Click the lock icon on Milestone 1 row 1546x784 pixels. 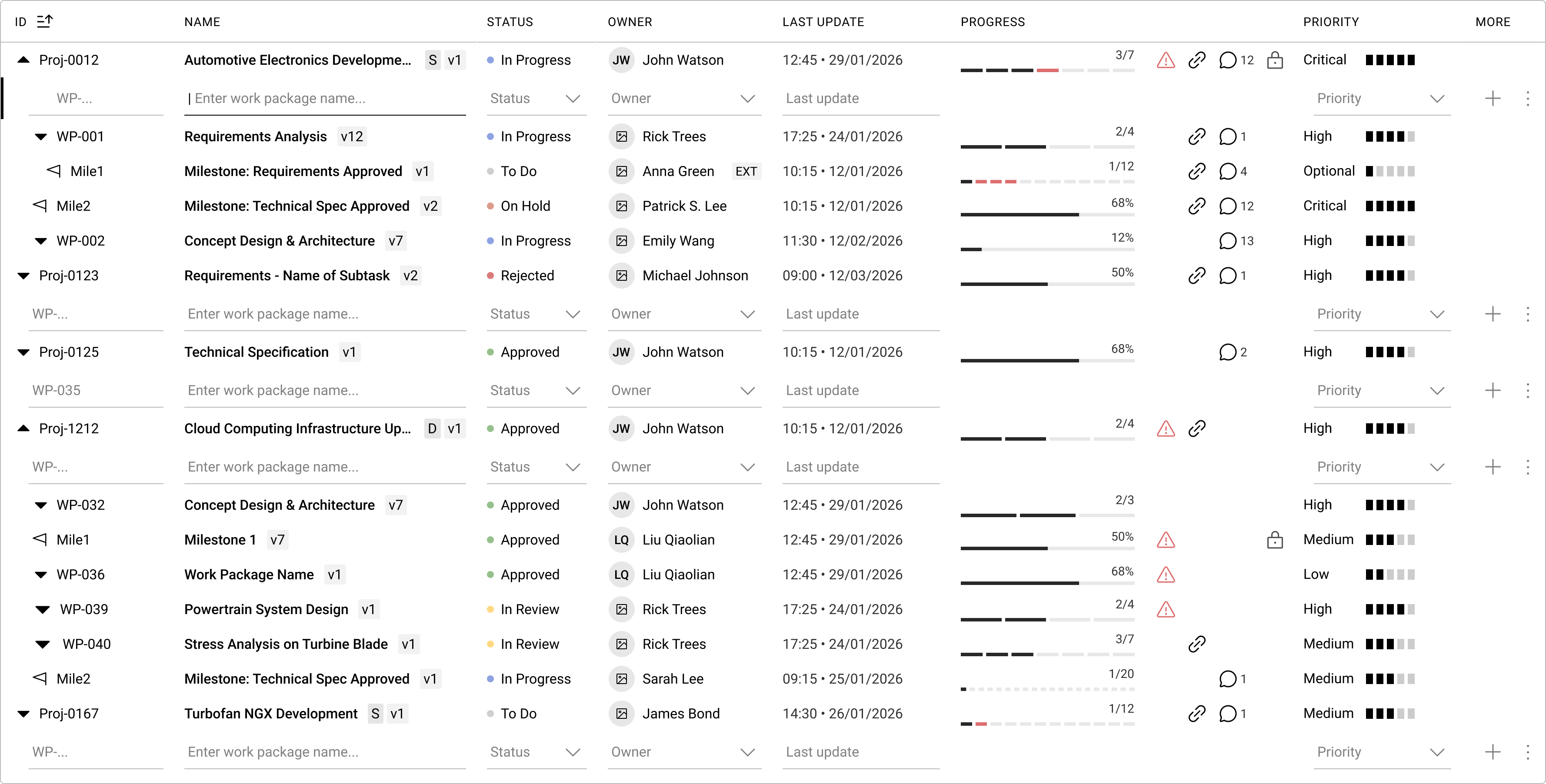pos(1275,539)
